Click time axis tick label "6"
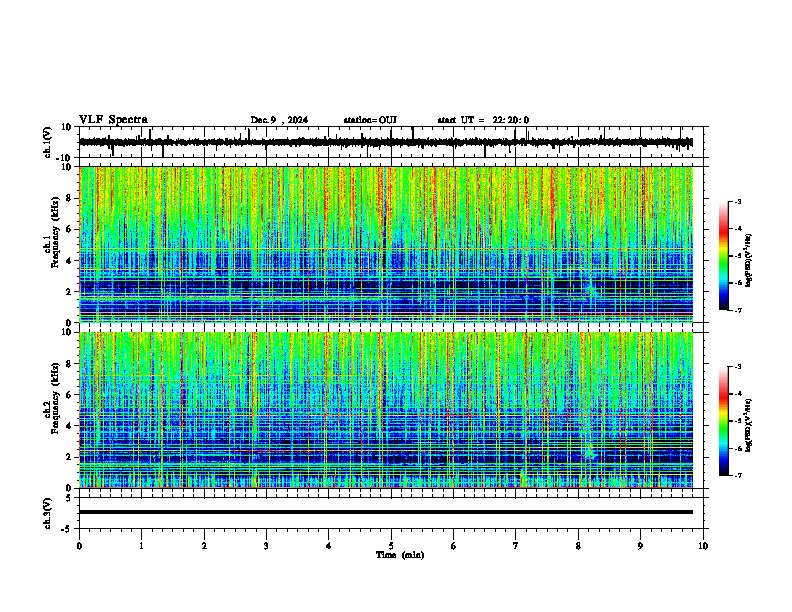 point(454,546)
